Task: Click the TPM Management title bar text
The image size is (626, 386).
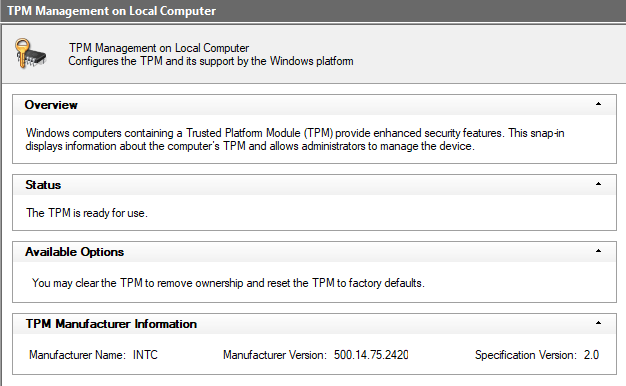Action: pyautogui.click(x=111, y=11)
